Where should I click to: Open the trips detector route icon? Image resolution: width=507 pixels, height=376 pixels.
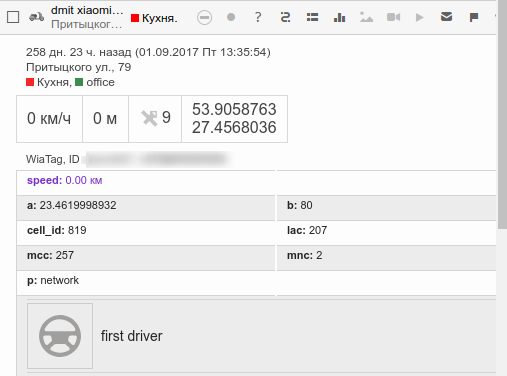coord(285,17)
